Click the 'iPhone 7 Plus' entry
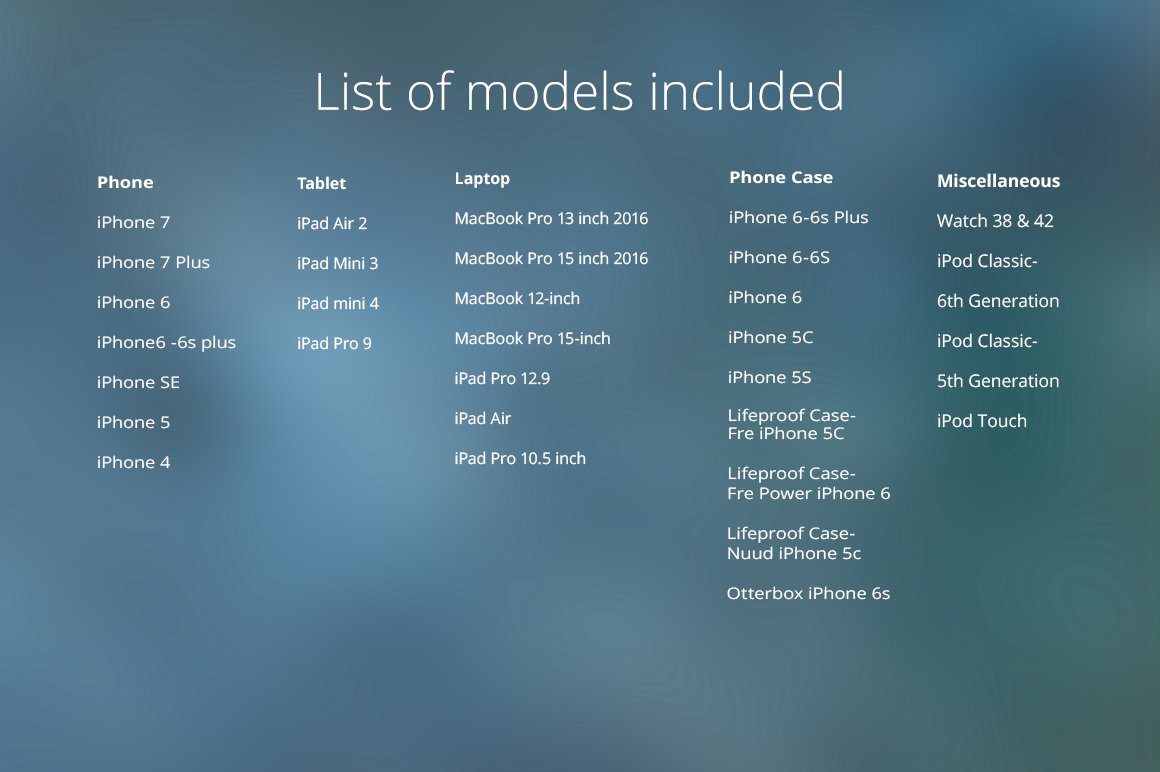Screen dimensions: 1160x772 (153, 262)
